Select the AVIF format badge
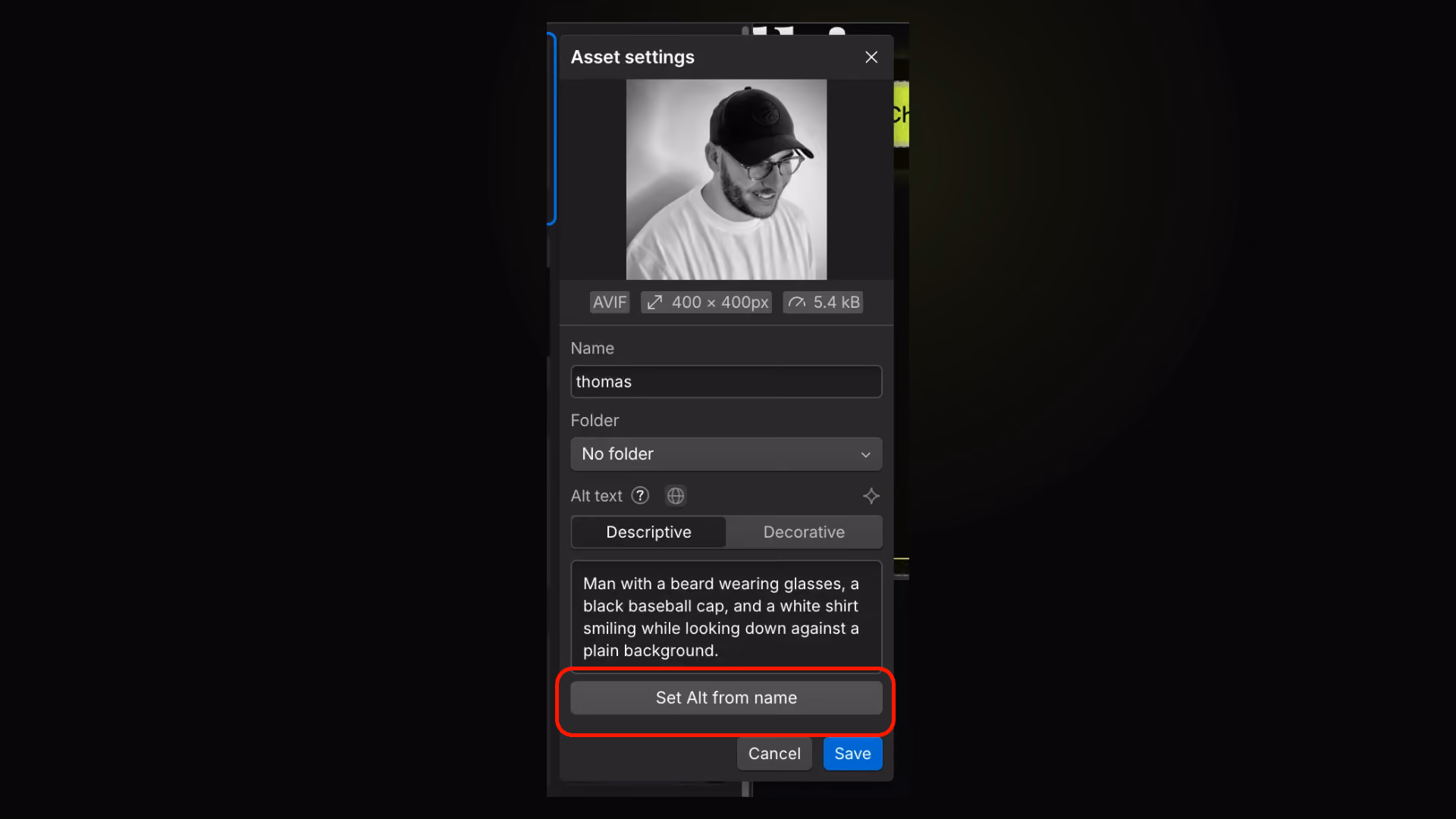This screenshot has height=819, width=1456. (x=610, y=303)
